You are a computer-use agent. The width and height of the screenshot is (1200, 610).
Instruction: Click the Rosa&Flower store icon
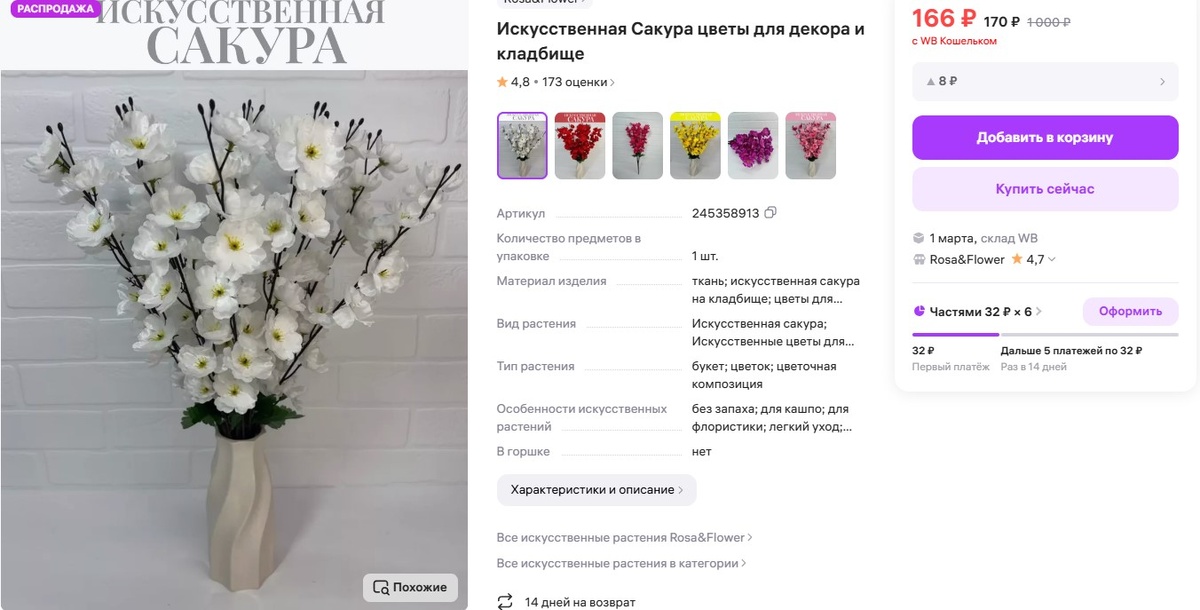point(919,260)
